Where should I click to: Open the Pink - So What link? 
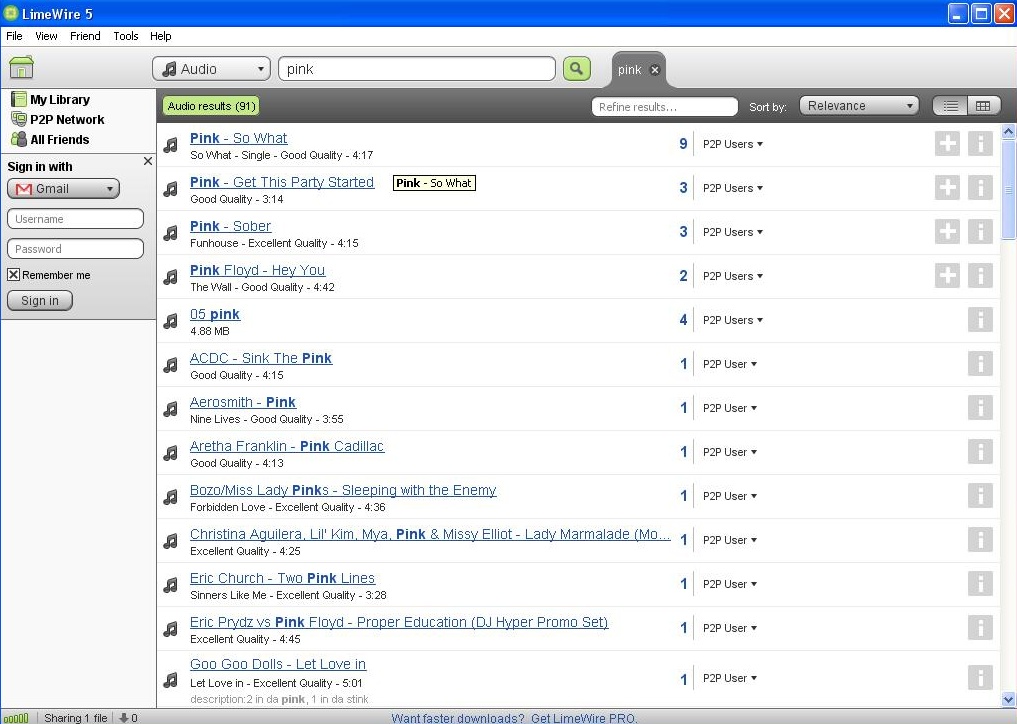(238, 138)
